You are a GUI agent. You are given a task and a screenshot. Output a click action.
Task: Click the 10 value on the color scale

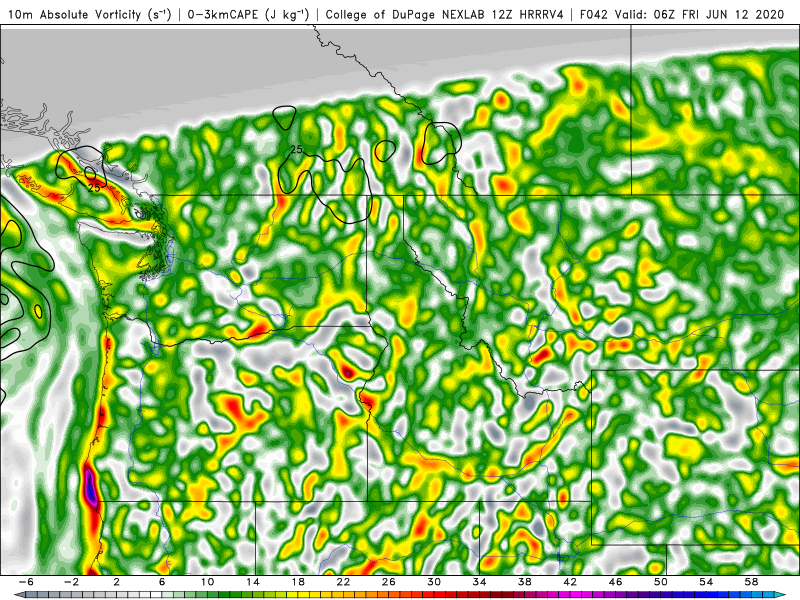point(207,582)
